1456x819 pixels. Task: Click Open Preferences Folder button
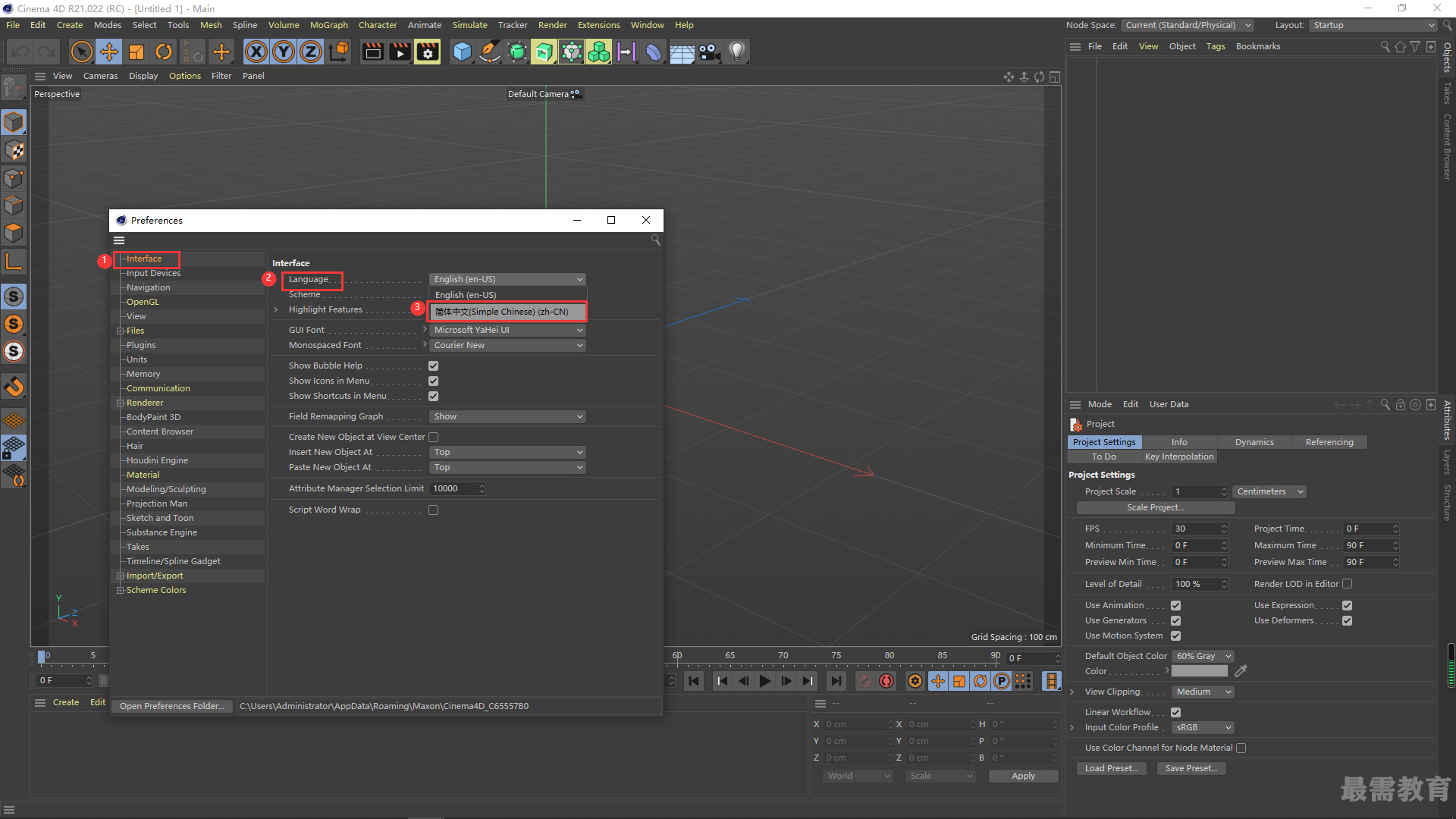(172, 706)
